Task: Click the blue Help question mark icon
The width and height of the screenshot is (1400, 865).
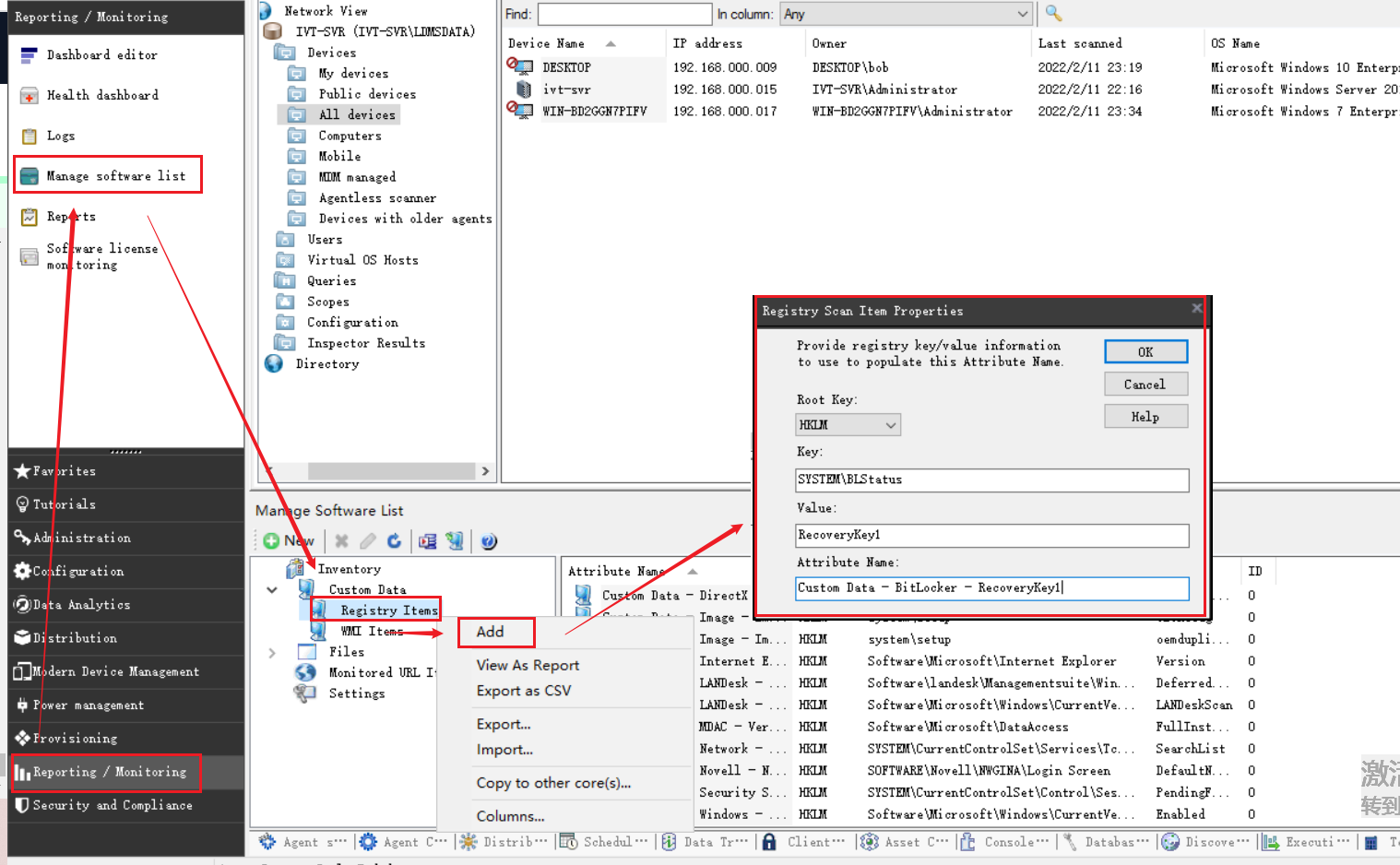Action: 489,541
